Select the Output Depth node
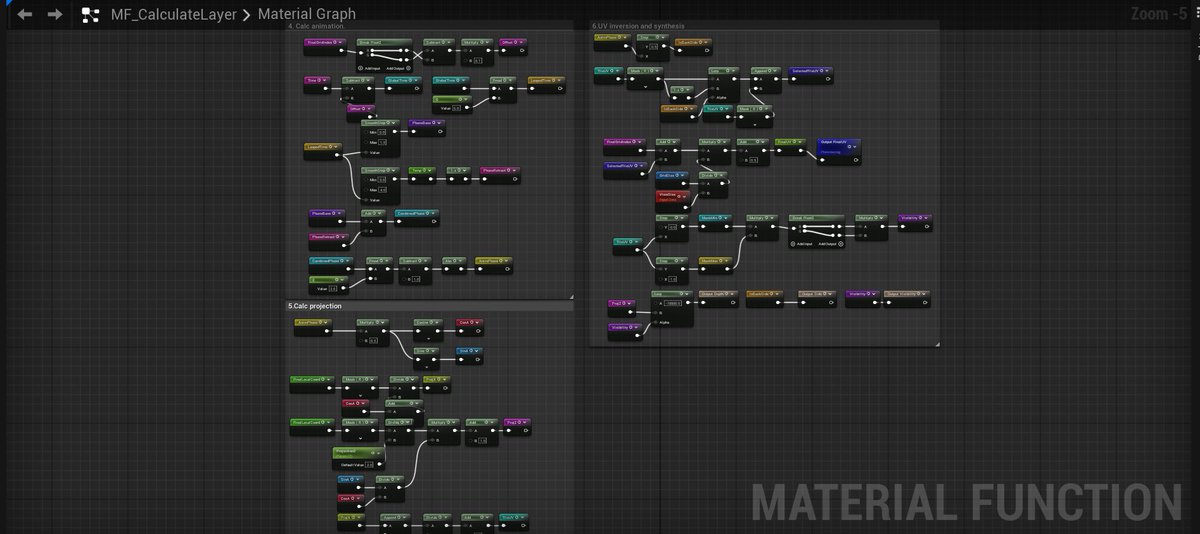 click(718, 298)
